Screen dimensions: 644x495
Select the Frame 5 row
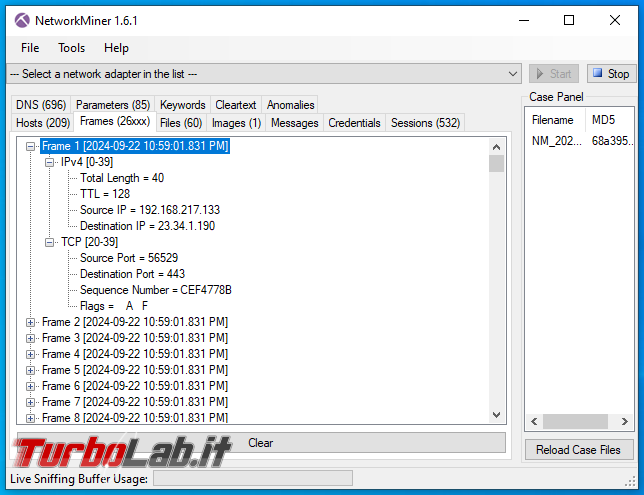[135, 370]
